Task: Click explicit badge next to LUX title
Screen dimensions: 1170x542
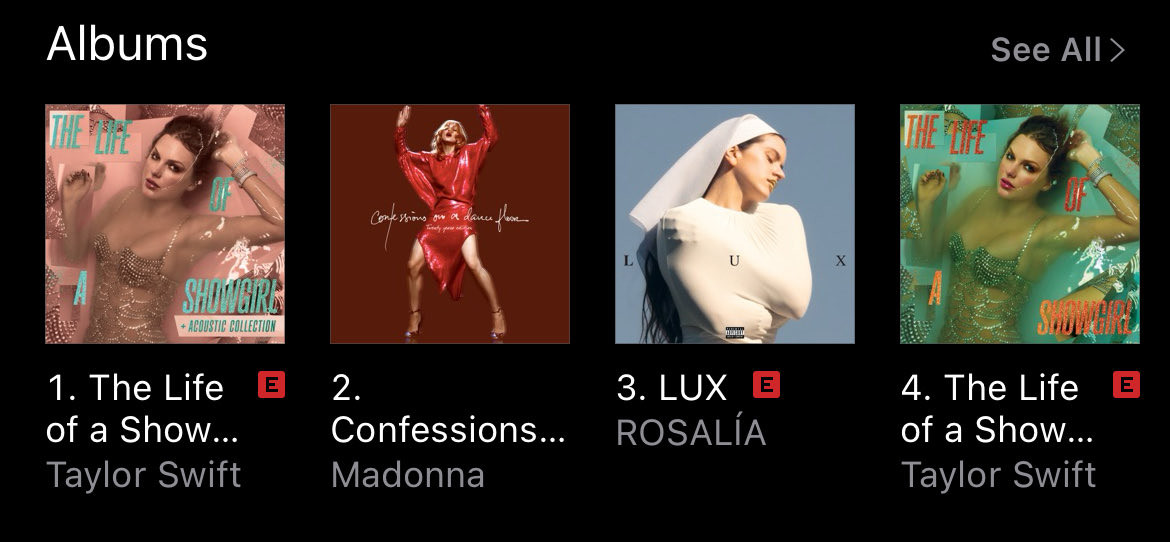Action: (766, 384)
